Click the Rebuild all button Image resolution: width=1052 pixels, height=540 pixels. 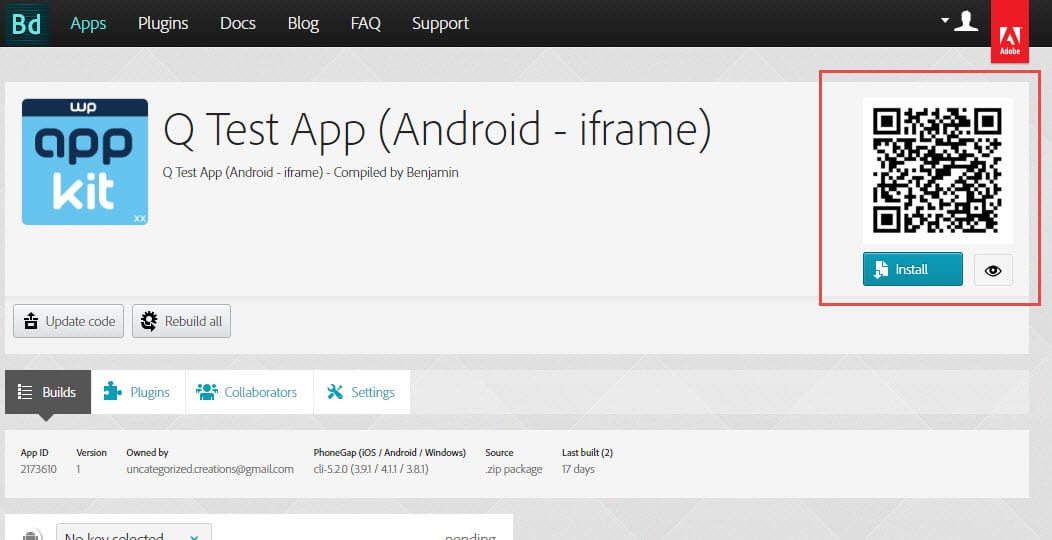pos(181,321)
